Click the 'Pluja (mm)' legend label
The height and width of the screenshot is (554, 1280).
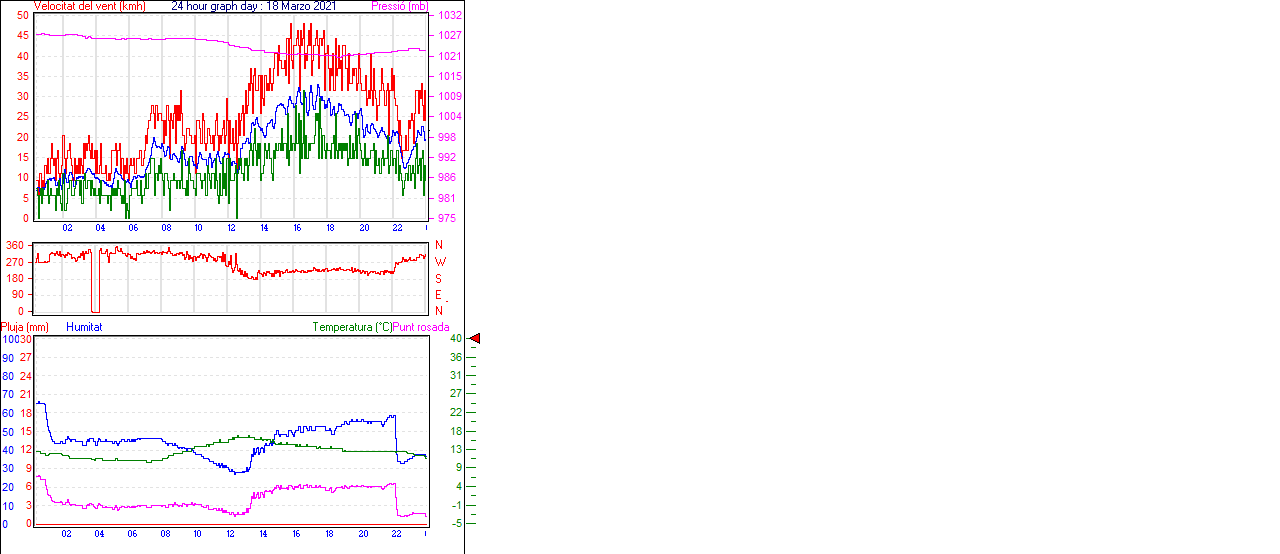click(x=25, y=327)
